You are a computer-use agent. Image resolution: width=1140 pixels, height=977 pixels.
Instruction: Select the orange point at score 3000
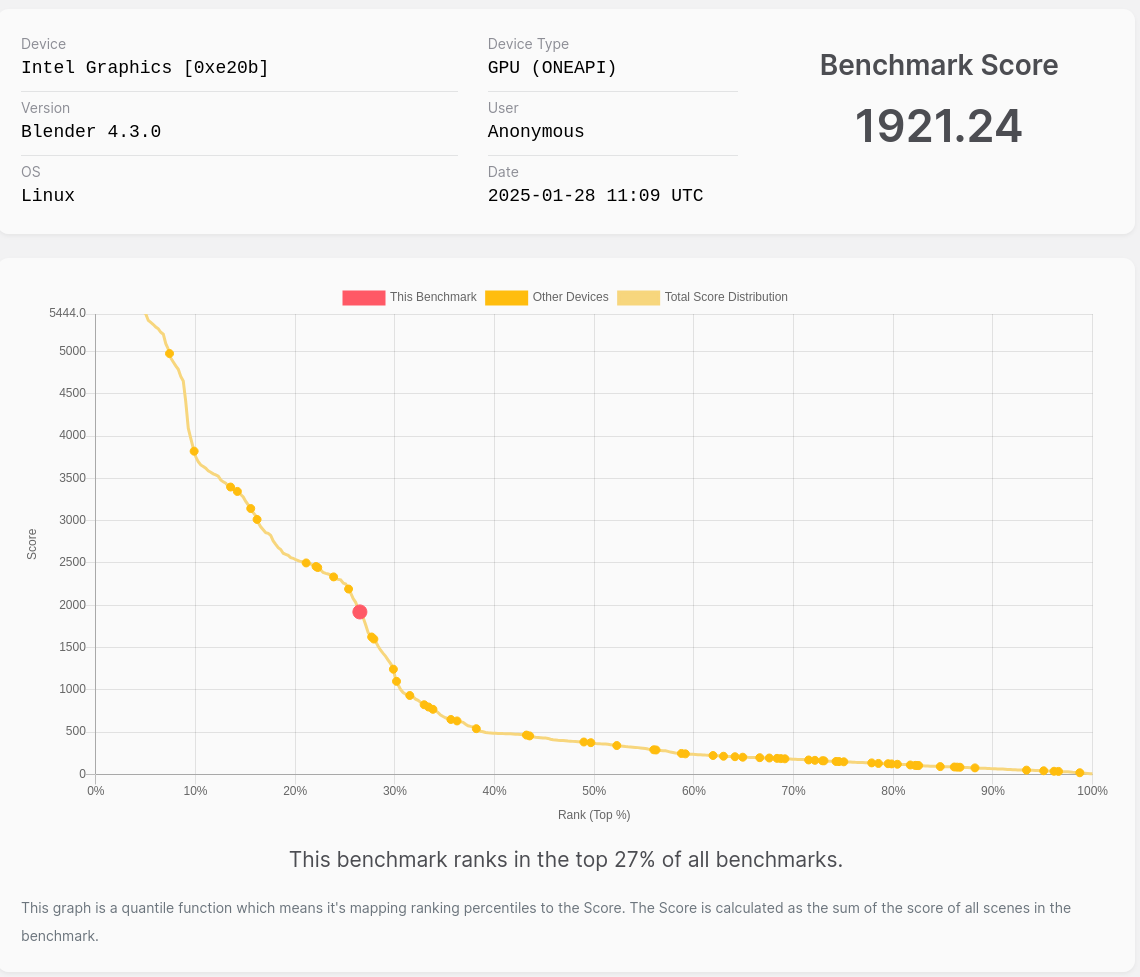pos(257,519)
